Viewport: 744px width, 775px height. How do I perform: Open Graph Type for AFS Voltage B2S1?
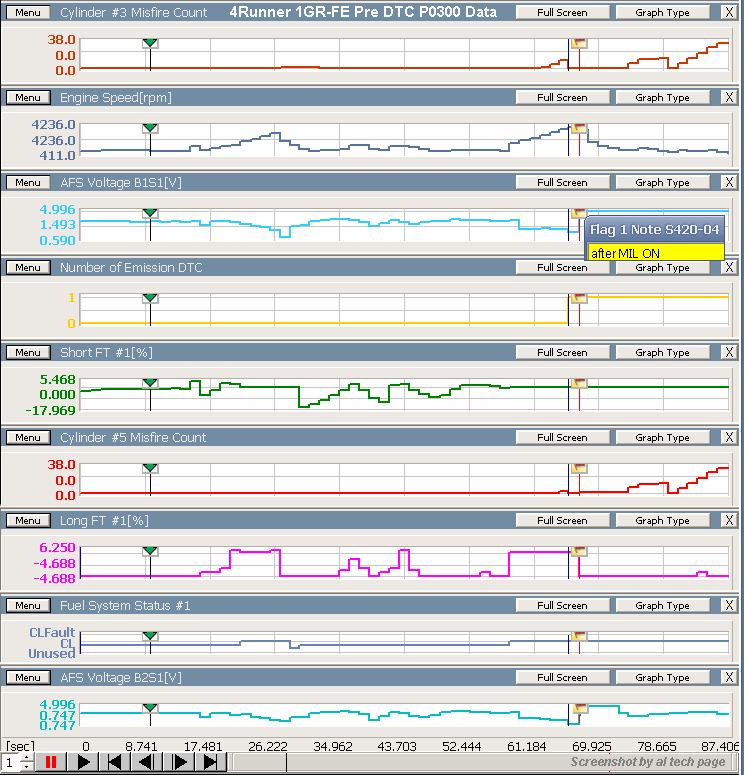(x=662, y=678)
